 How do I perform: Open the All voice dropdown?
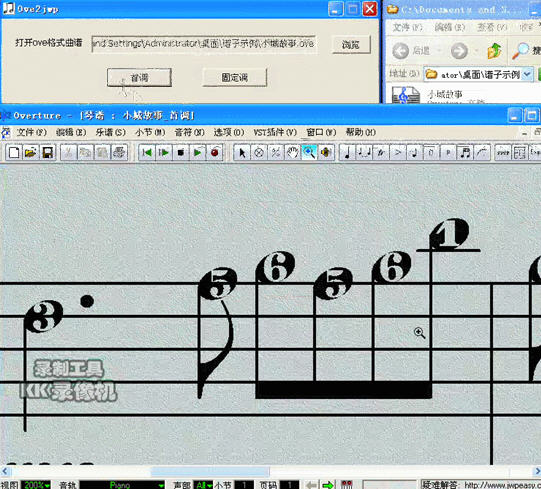point(203,485)
